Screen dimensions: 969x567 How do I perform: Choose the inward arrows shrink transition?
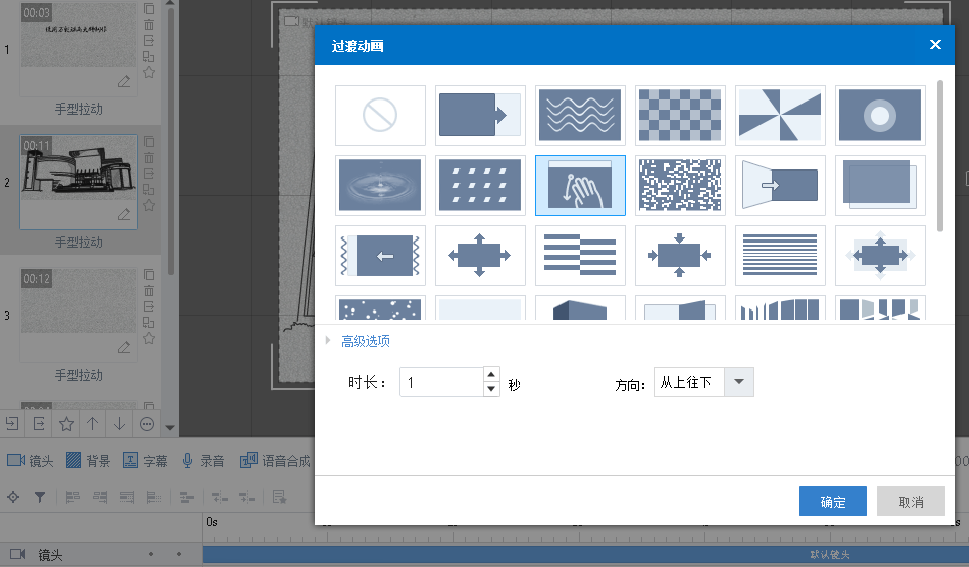680,255
